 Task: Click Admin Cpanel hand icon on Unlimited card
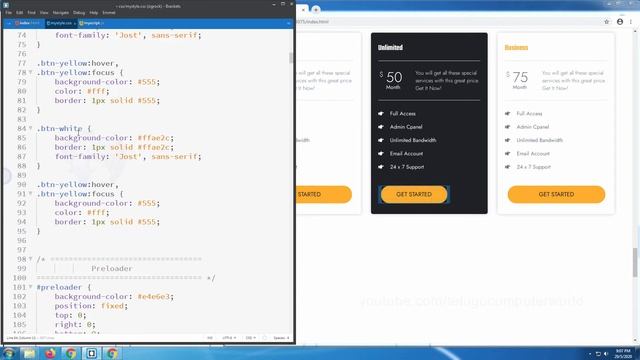pos(381,127)
